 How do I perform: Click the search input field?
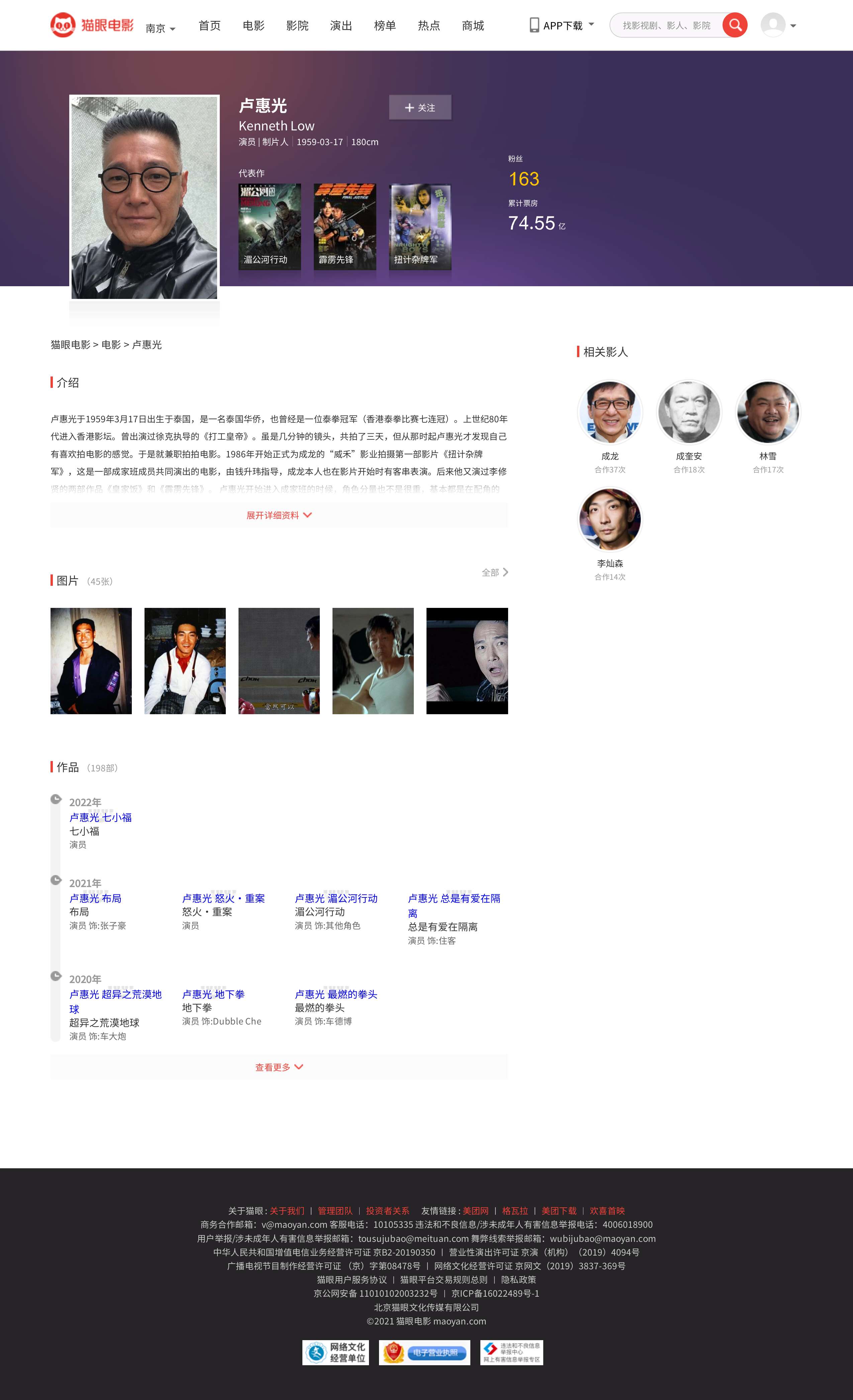pyautogui.click(x=666, y=25)
